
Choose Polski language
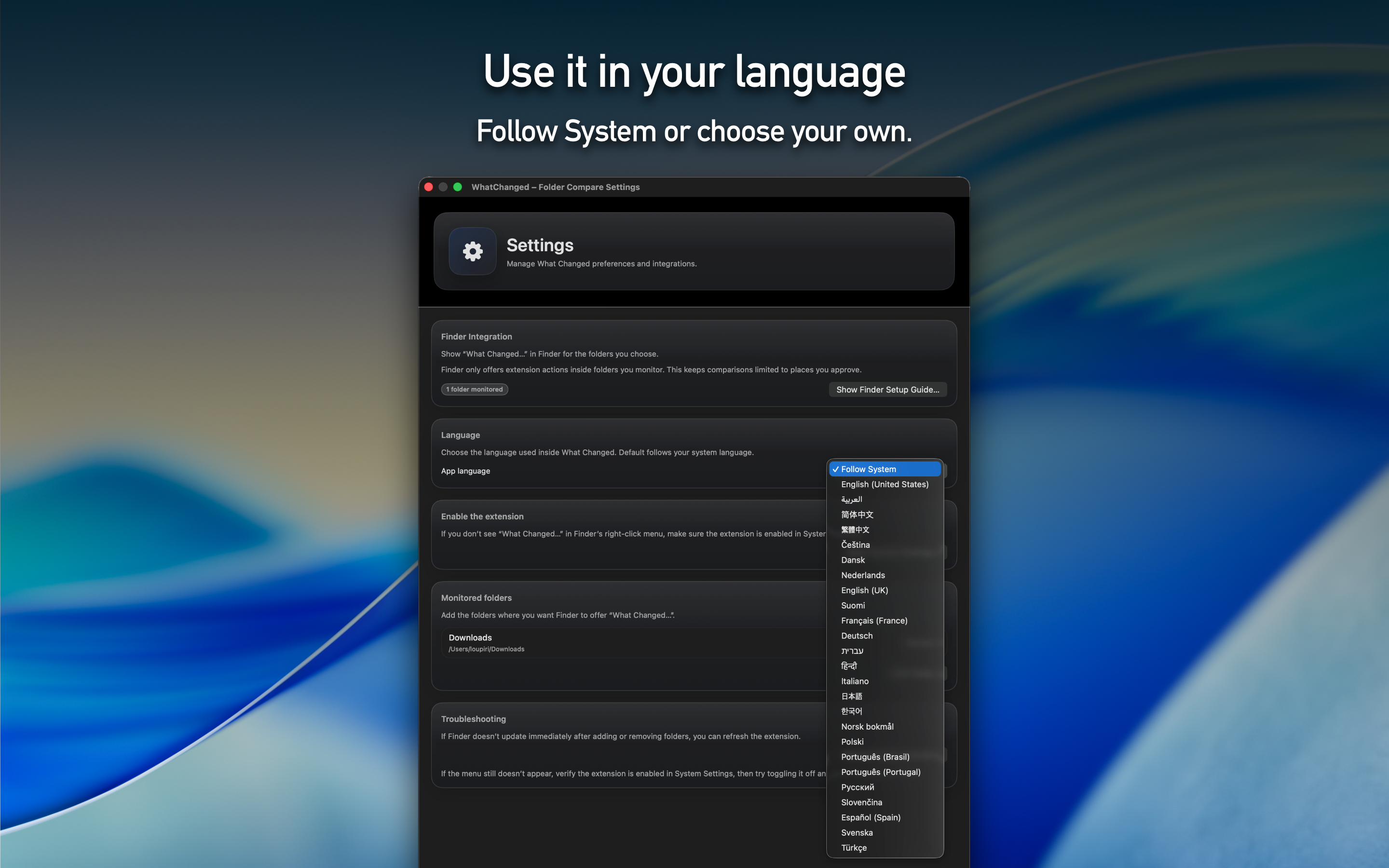coord(885,742)
